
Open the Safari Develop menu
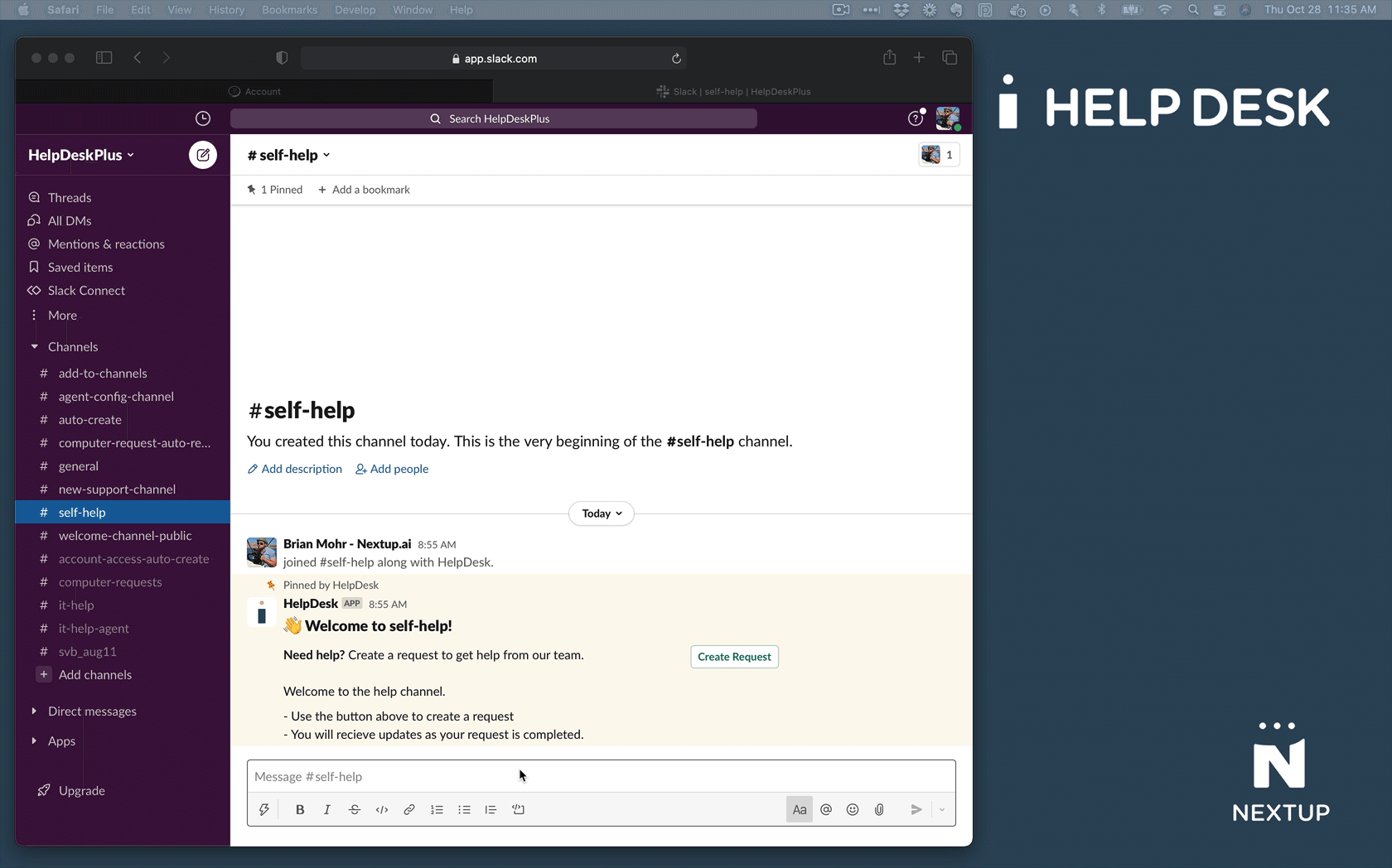tap(355, 10)
